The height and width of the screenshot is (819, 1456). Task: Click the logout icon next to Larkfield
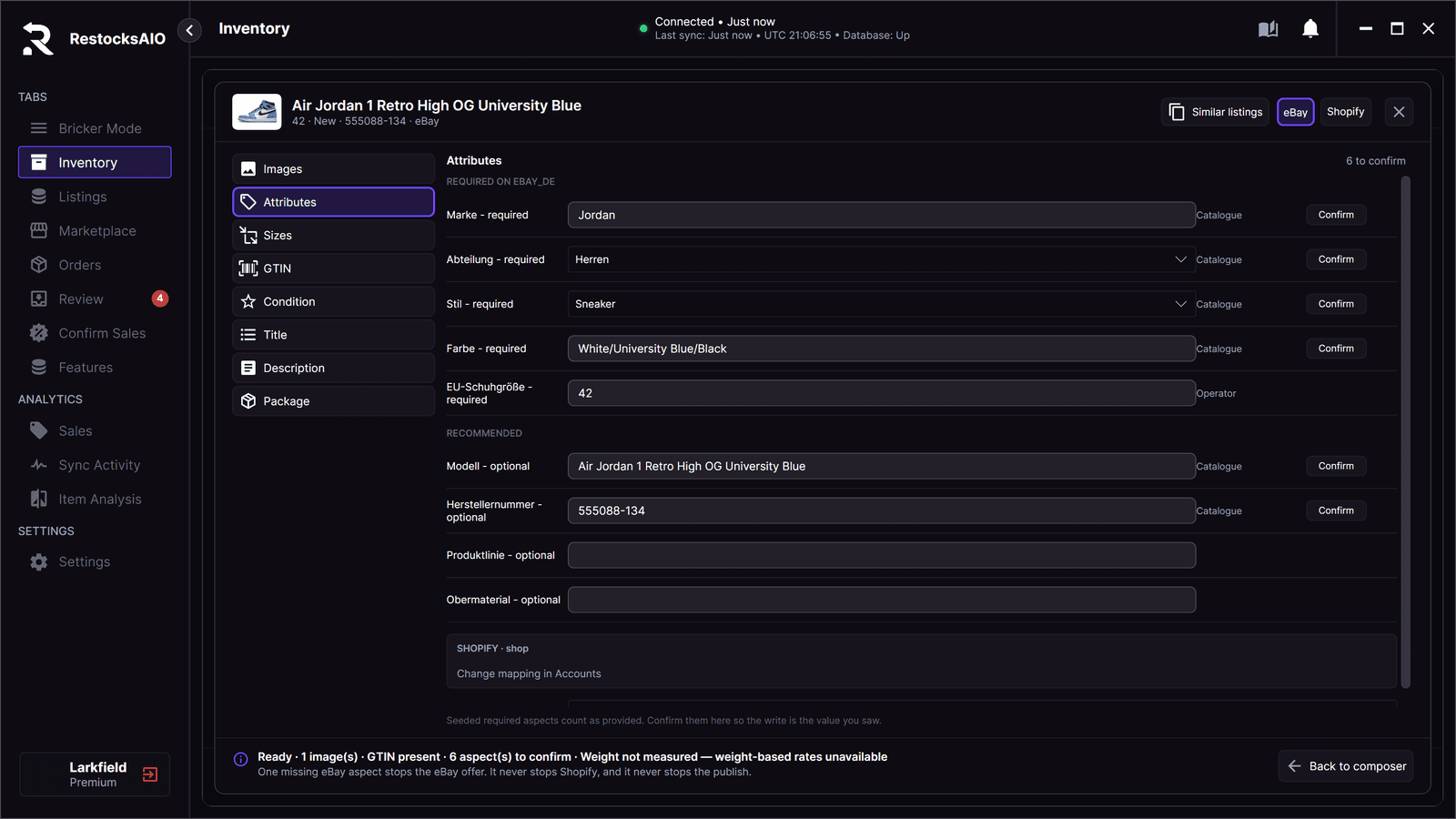pyautogui.click(x=150, y=774)
